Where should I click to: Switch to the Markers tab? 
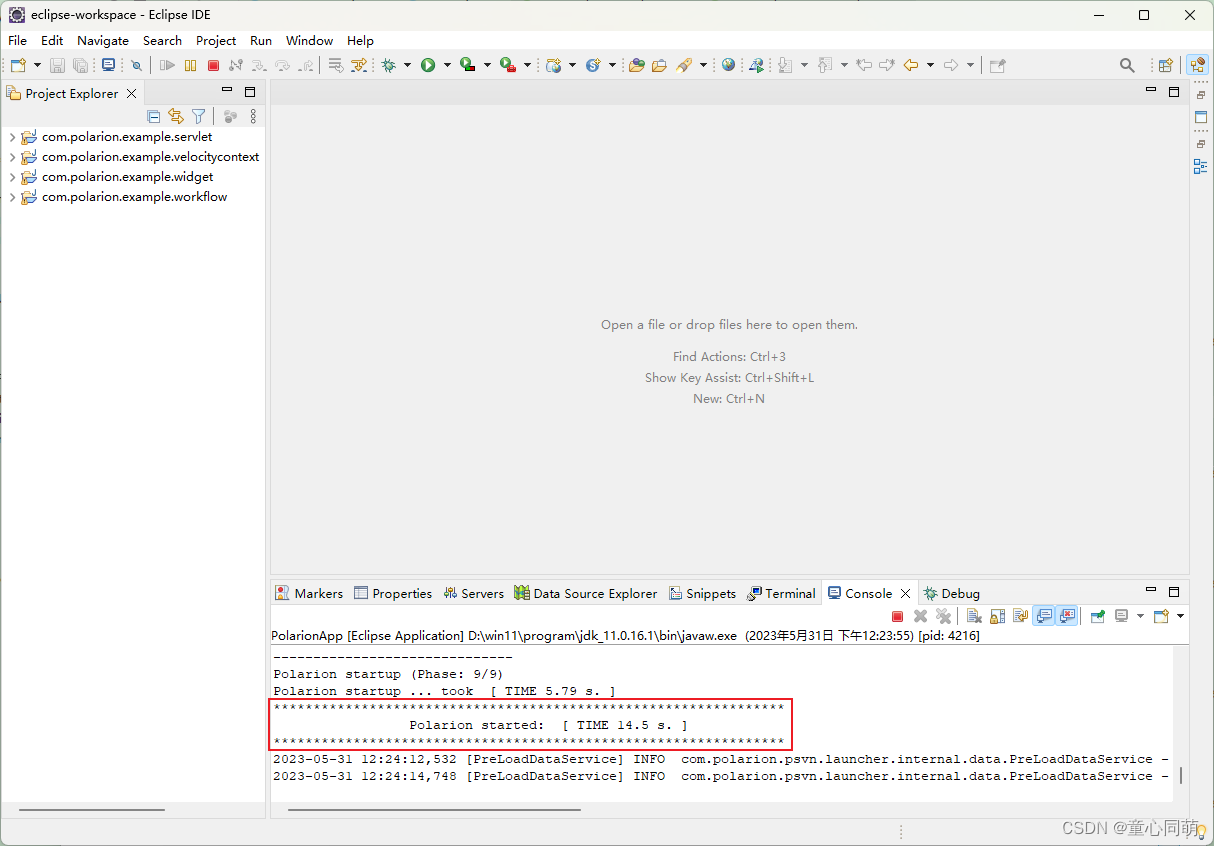(x=309, y=593)
